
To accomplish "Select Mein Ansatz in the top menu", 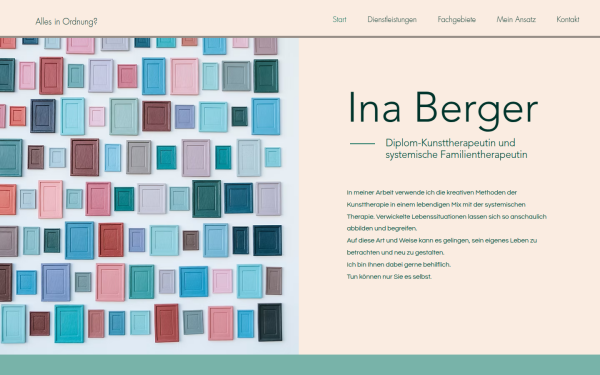I will 516,20.
